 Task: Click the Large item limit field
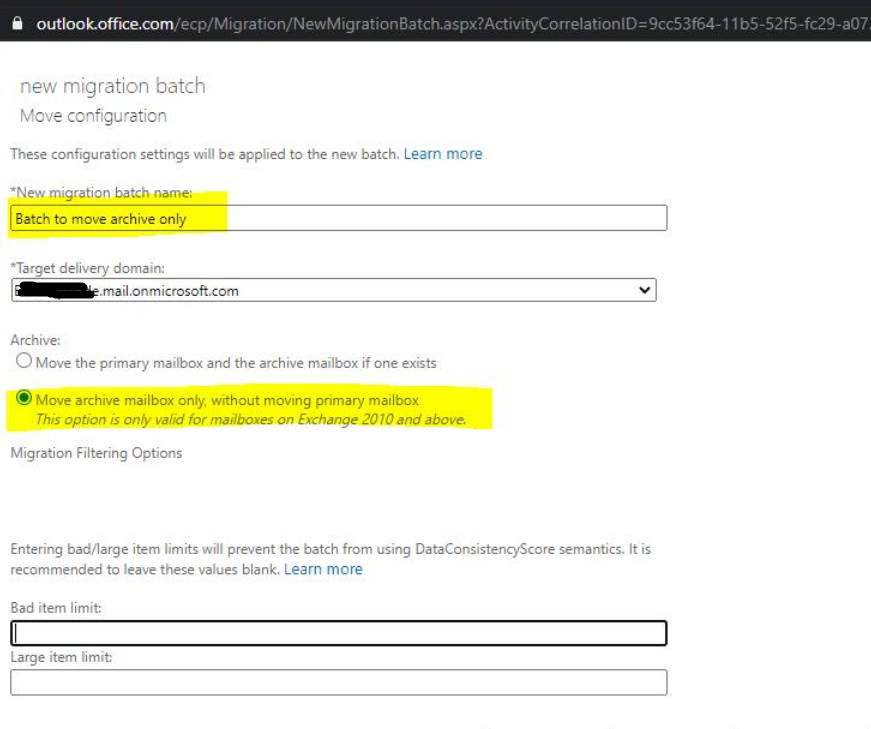click(x=339, y=682)
